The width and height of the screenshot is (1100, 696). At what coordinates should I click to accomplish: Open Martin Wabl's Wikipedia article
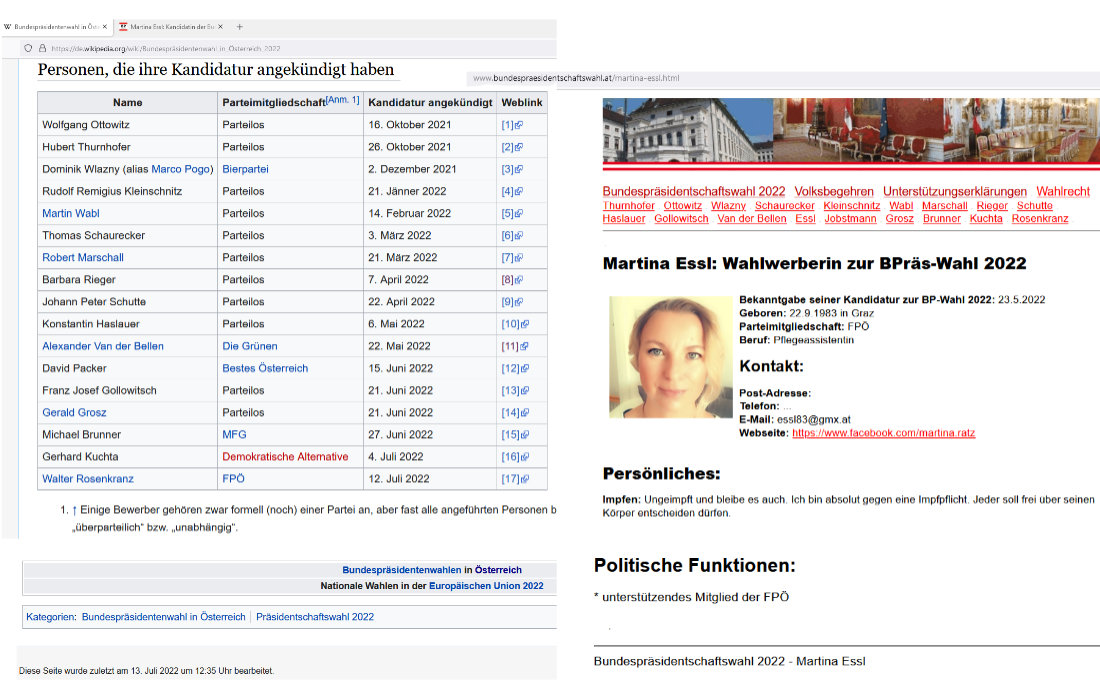(71, 213)
